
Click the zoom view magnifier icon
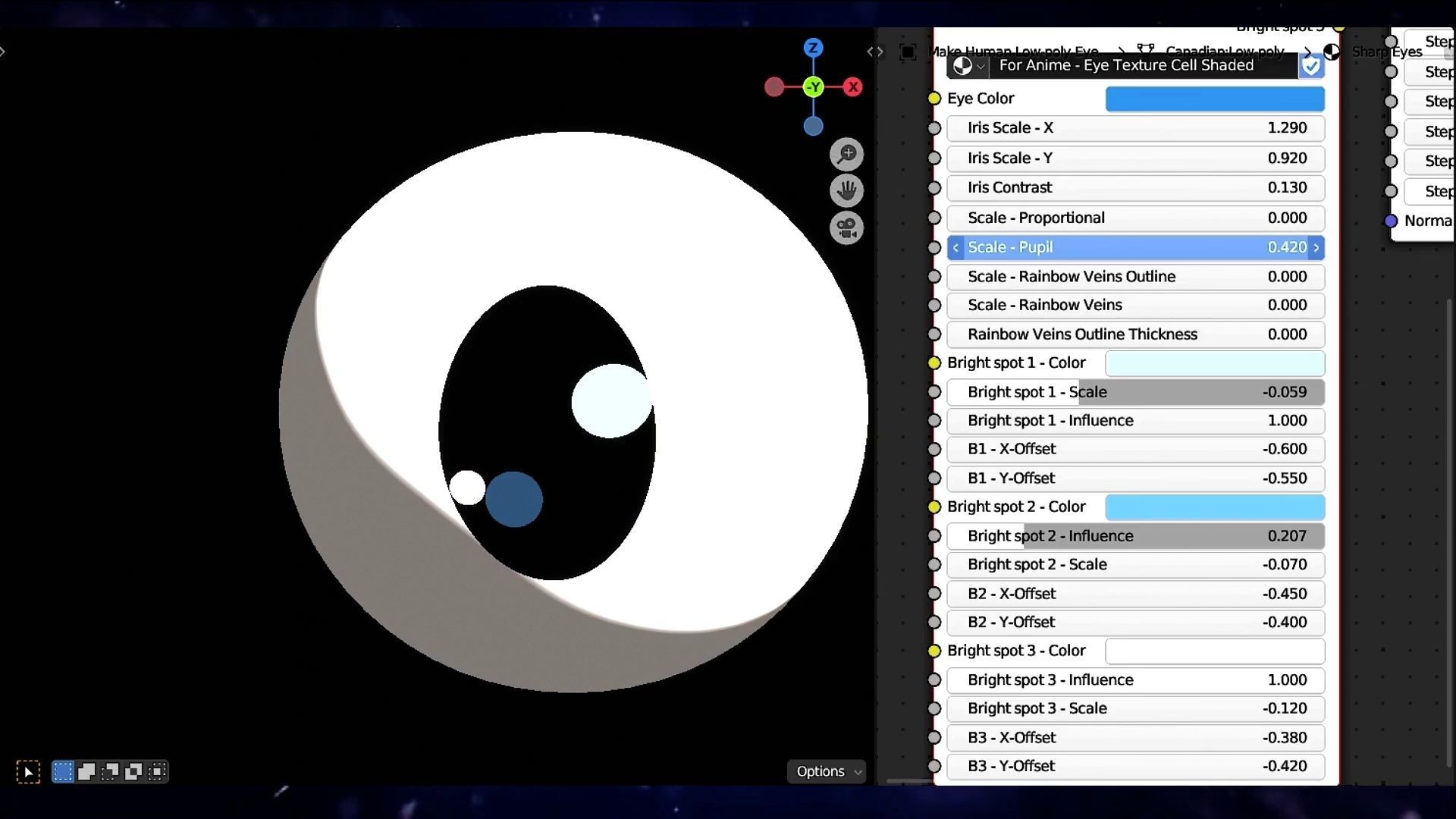point(846,155)
